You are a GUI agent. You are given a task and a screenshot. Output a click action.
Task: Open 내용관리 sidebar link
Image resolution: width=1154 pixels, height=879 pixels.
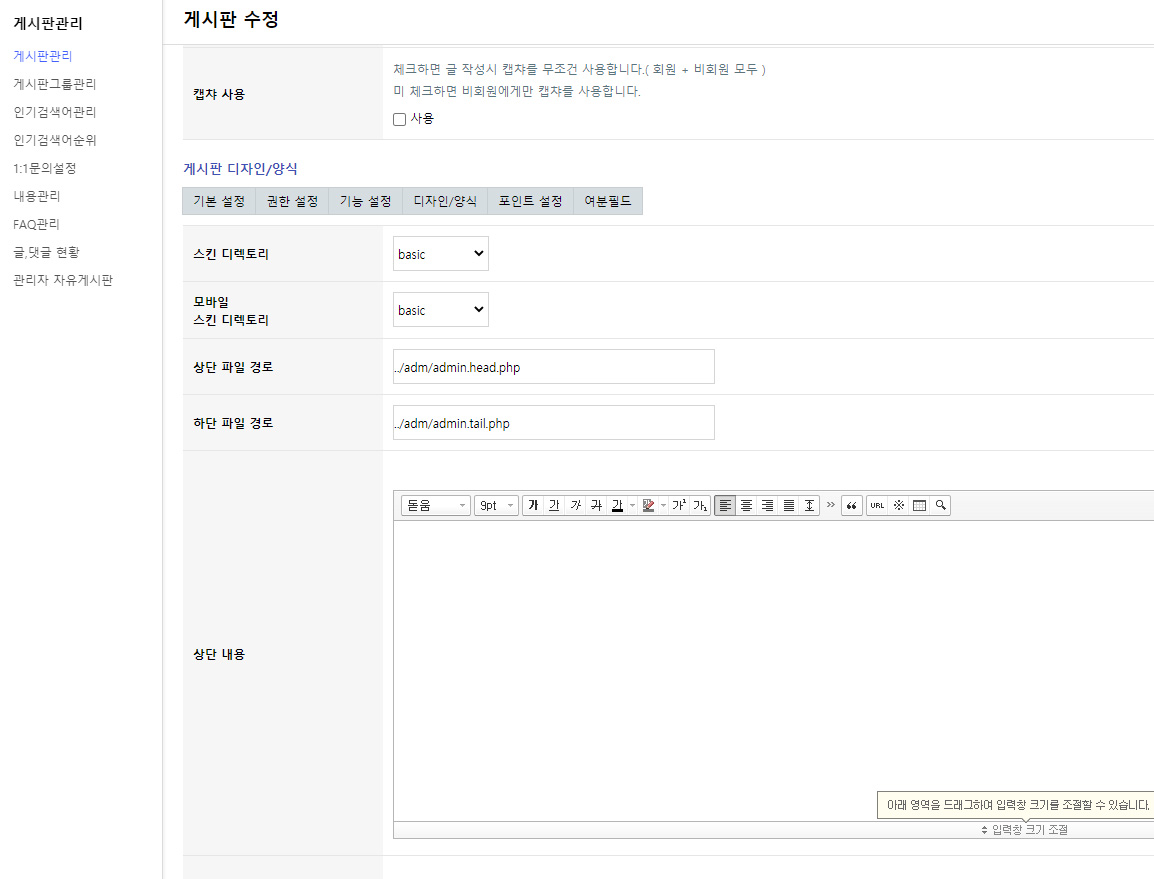coord(37,196)
